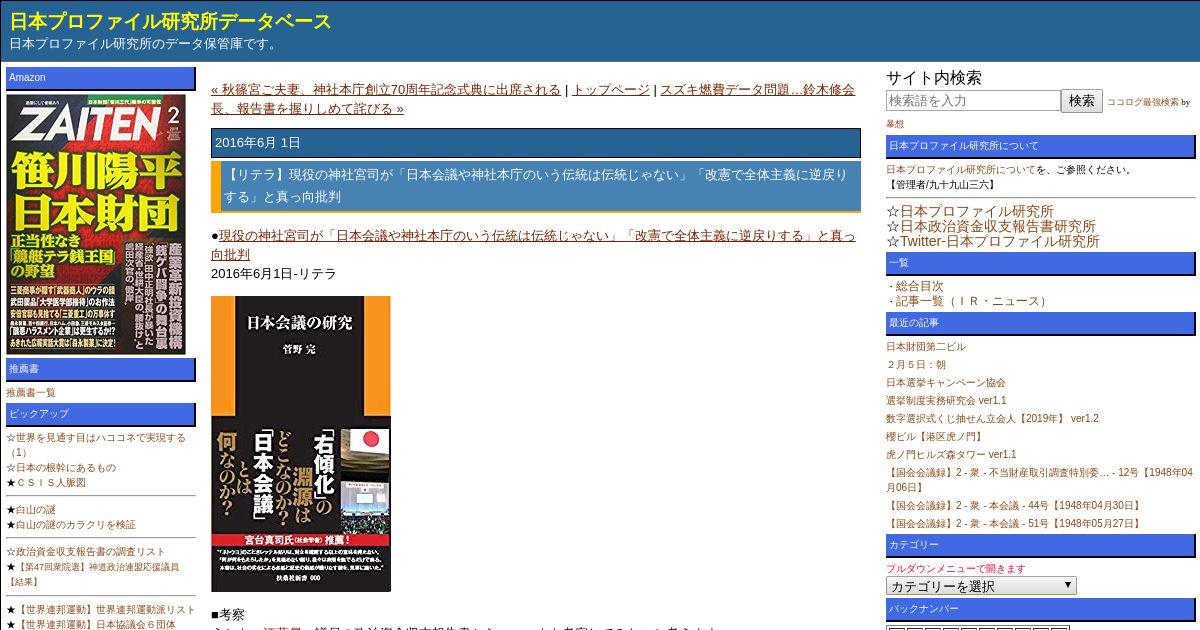
Task: Open 推薦書一覧 link in left sidebar
Action: pos(31,393)
